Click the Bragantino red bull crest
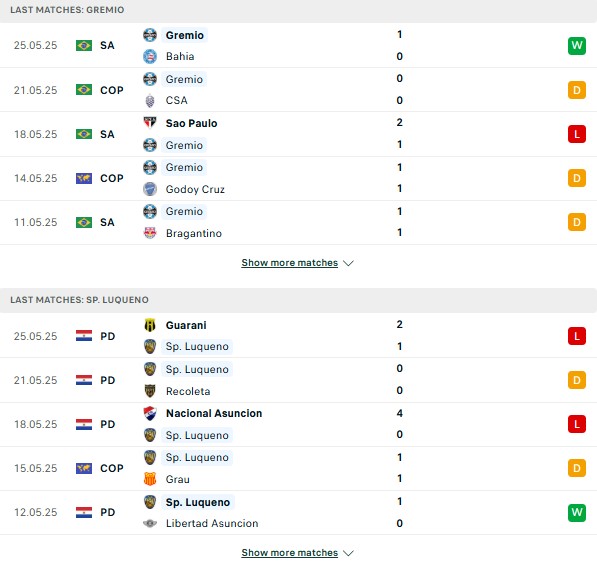Viewport: 597px width, 568px height. click(x=150, y=233)
